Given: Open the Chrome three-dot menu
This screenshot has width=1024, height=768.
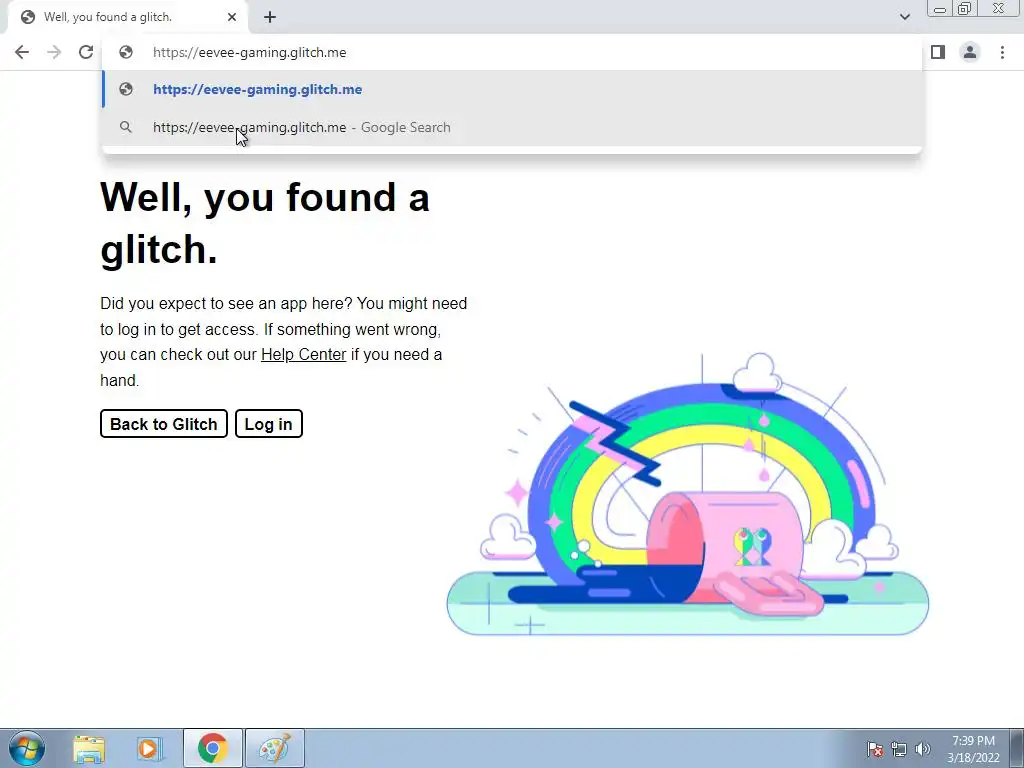Looking at the screenshot, I should (x=1002, y=52).
